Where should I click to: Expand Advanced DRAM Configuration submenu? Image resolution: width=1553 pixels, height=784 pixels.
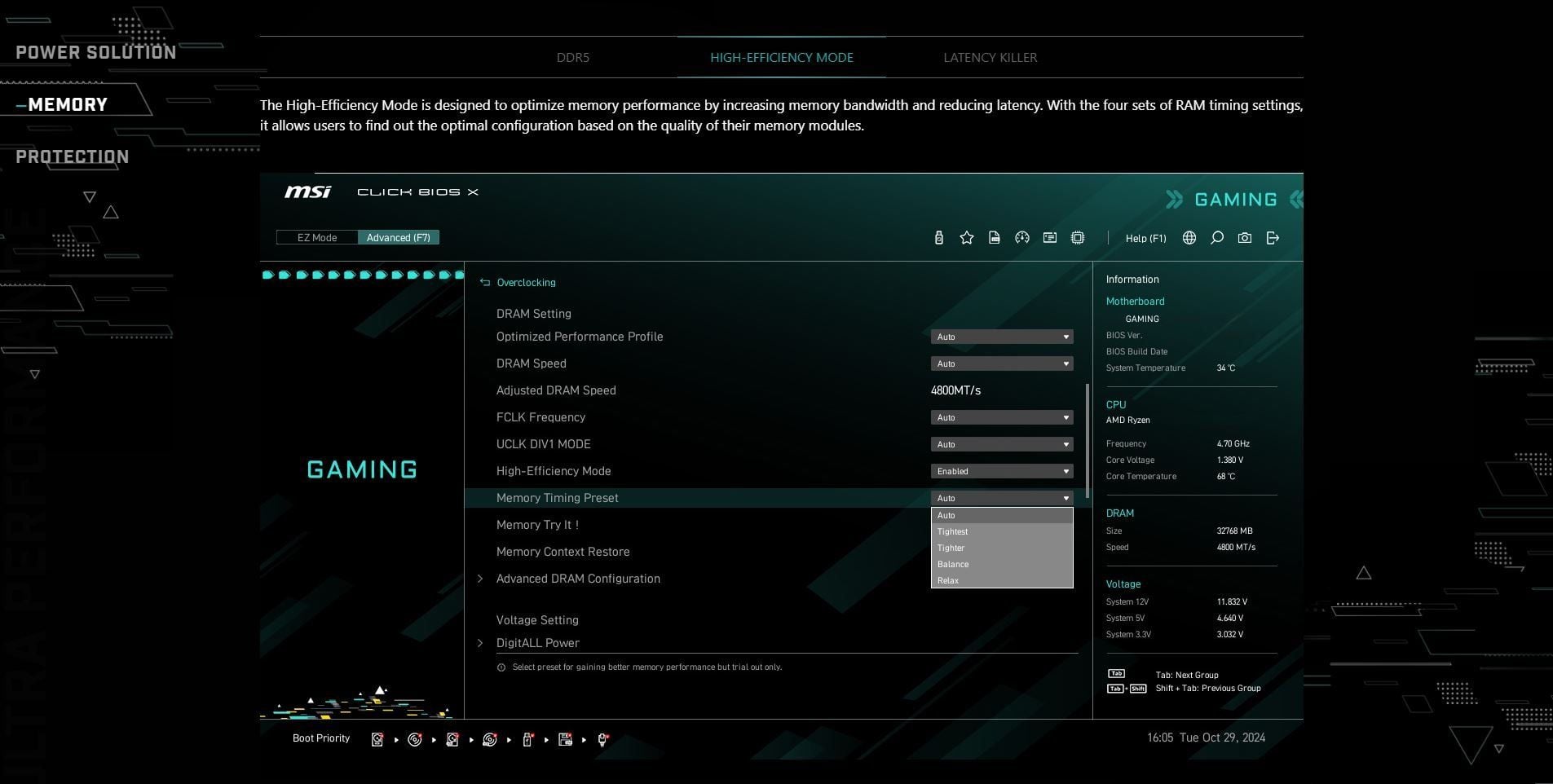click(578, 579)
